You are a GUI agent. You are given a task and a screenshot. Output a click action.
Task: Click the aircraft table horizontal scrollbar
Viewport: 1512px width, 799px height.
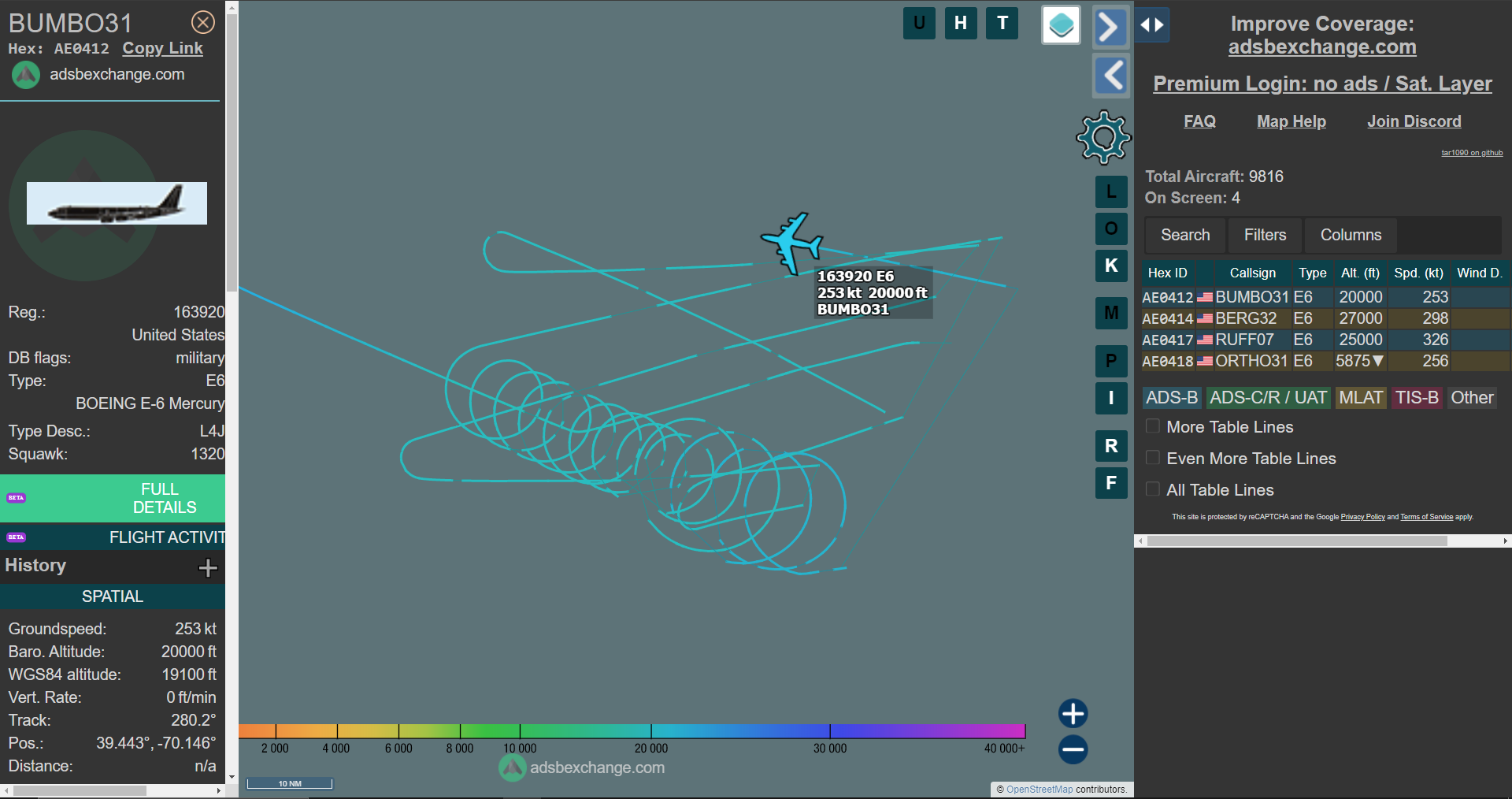[x=1297, y=541]
